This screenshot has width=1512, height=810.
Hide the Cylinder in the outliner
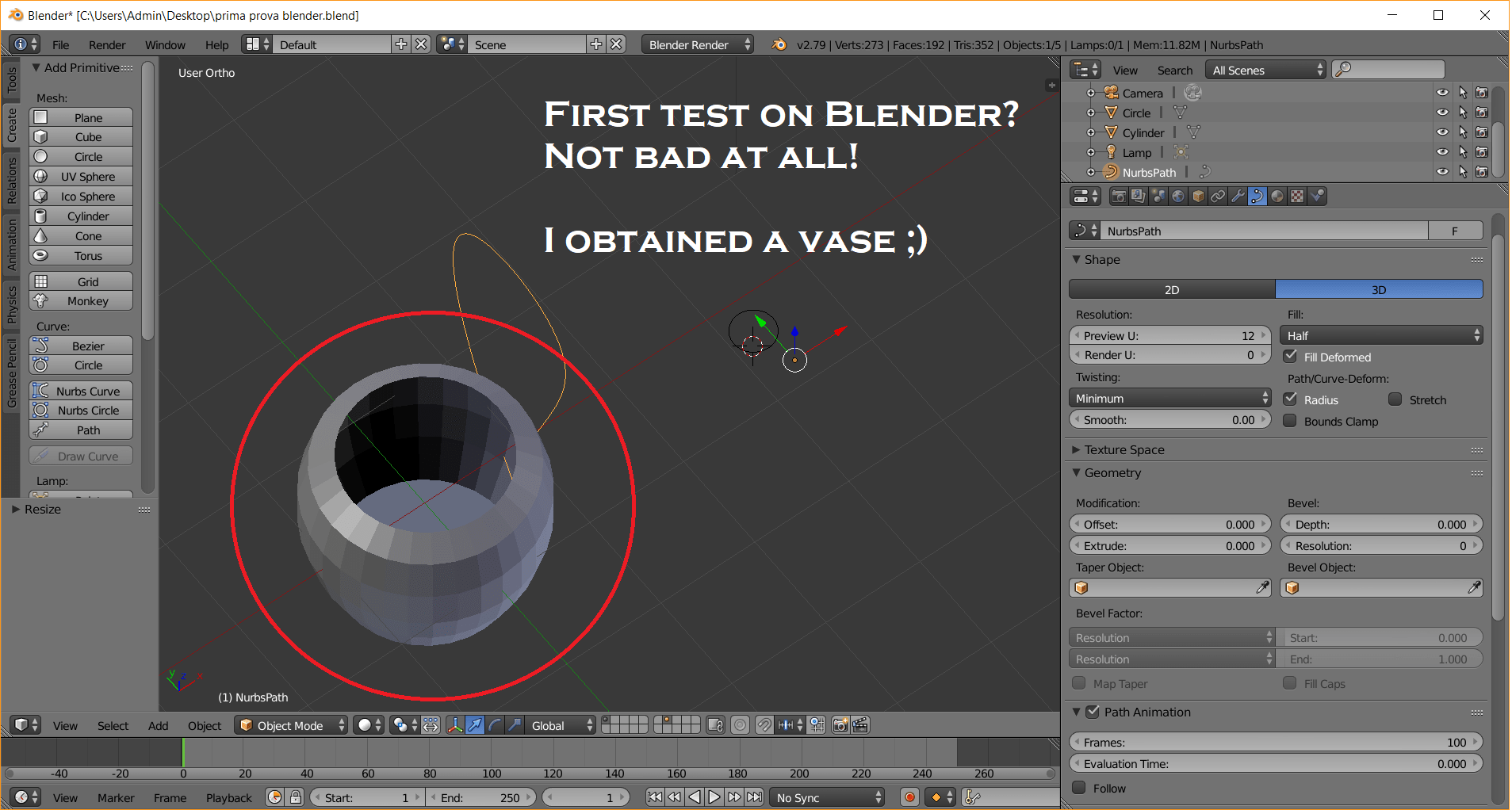click(x=1442, y=132)
